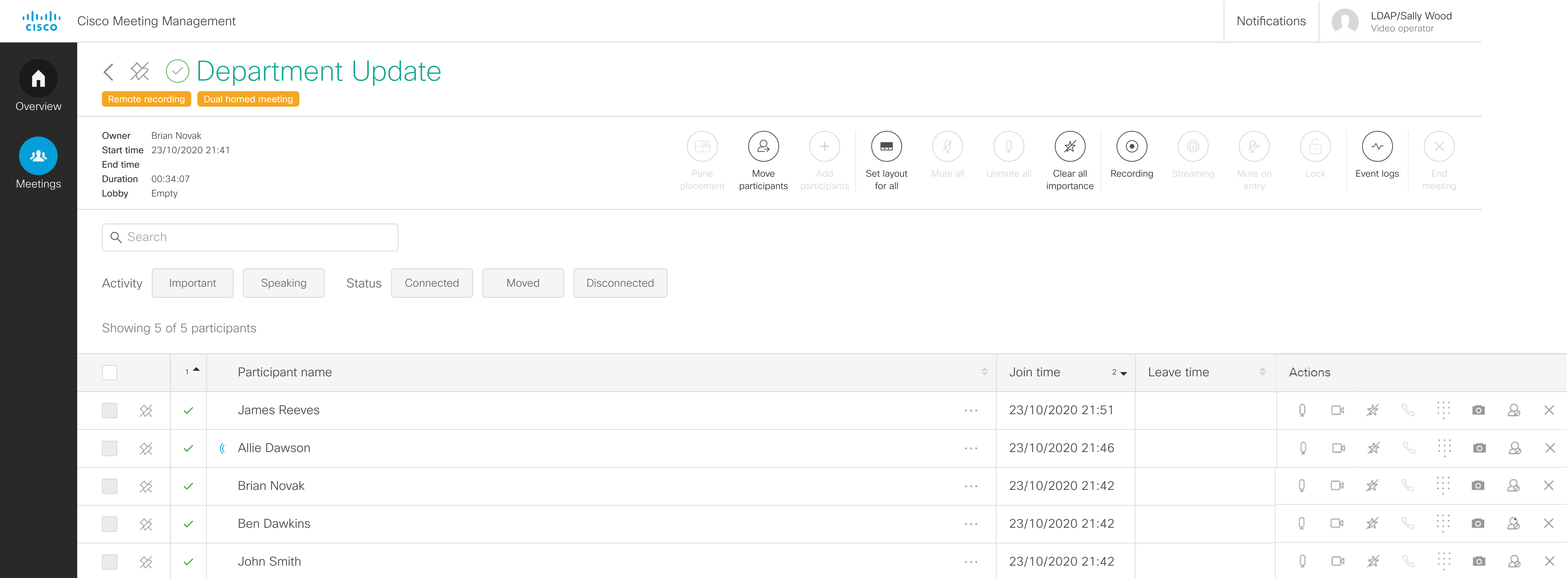Apply the Speaking activity filter

[x=284, y=283]
